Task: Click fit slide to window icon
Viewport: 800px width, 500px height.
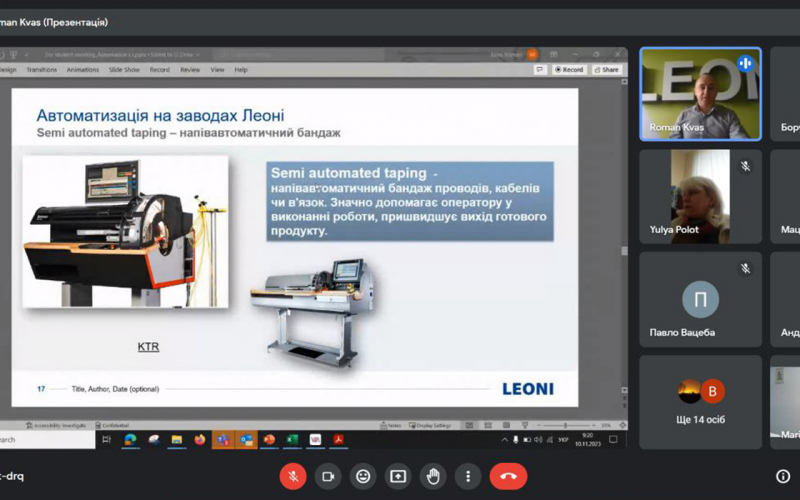Action: (622, 425)
